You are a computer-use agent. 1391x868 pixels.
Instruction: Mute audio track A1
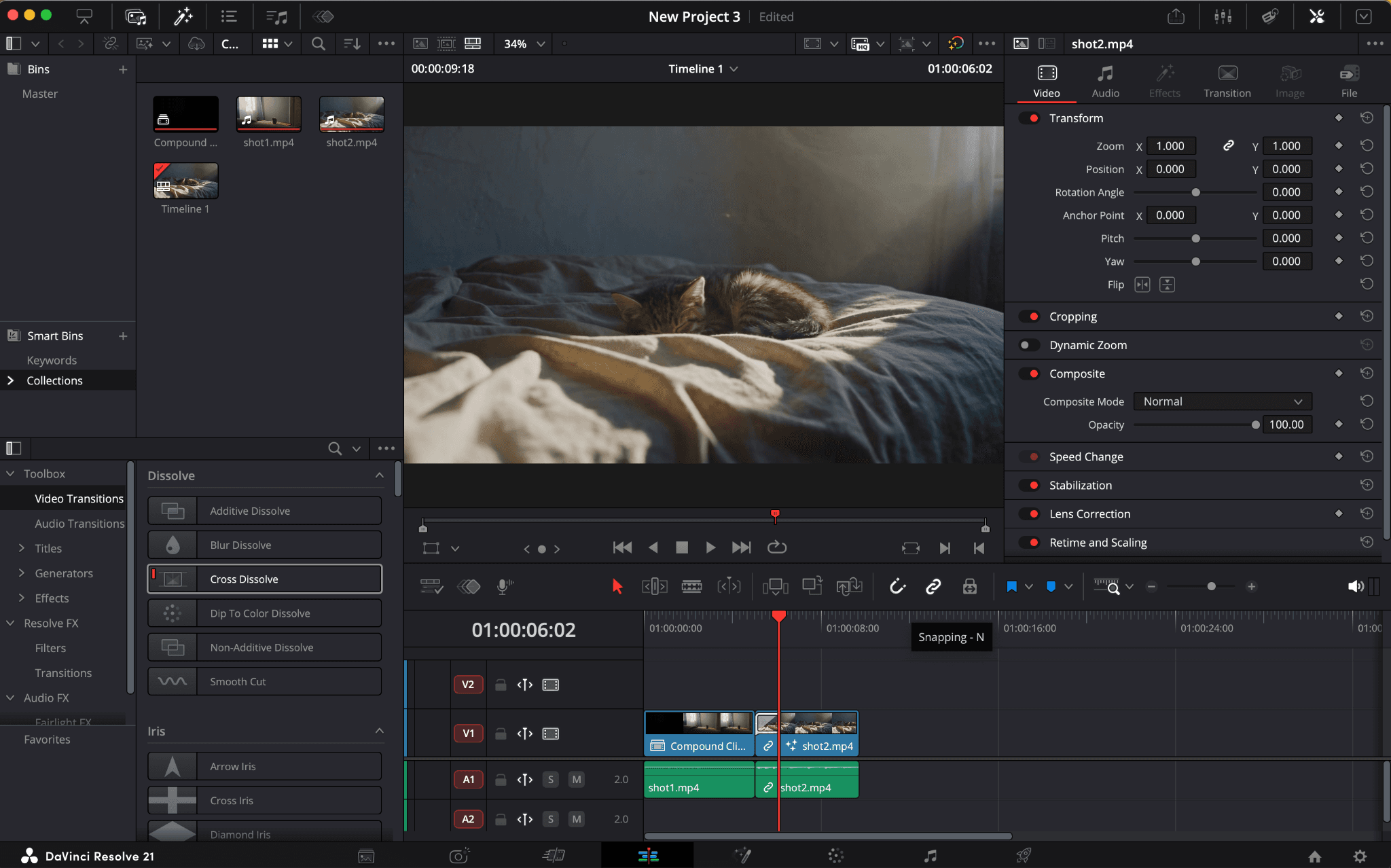577,779
